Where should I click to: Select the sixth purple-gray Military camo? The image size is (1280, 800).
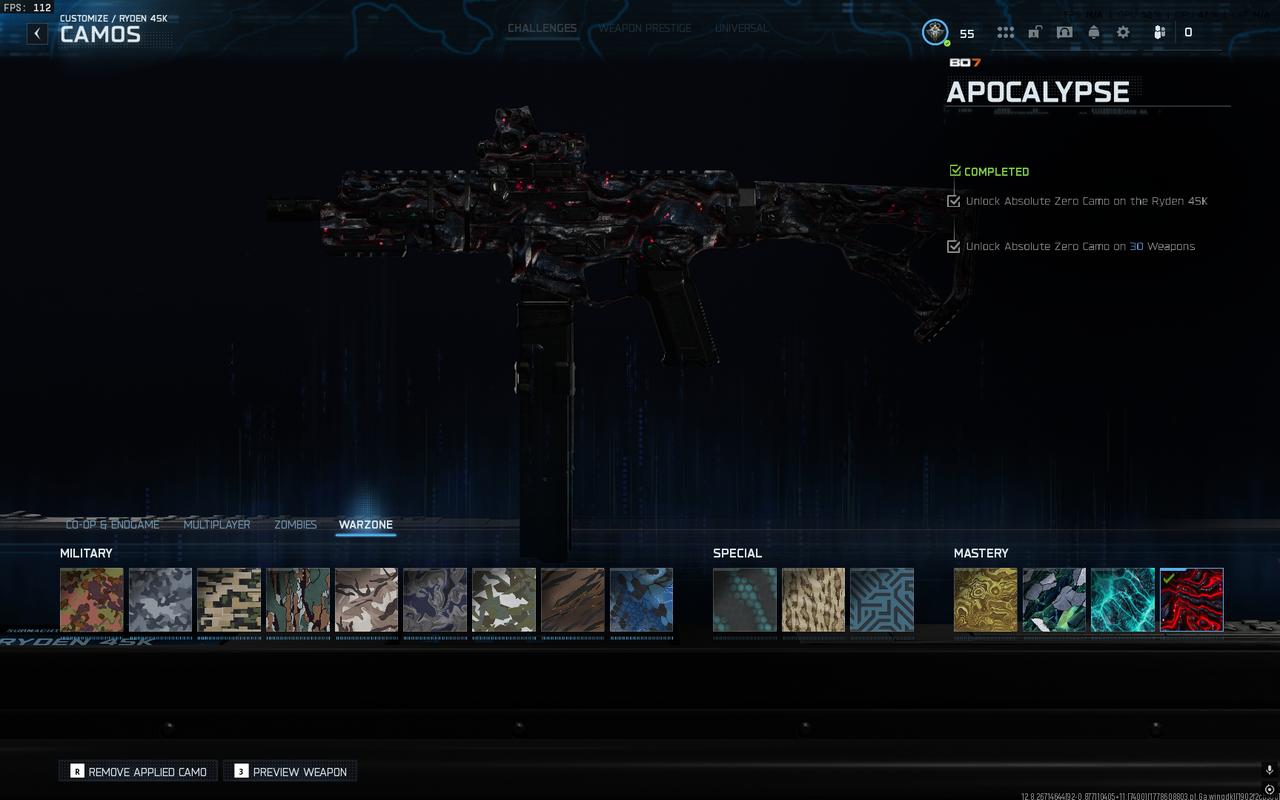[x=435, y=600]
